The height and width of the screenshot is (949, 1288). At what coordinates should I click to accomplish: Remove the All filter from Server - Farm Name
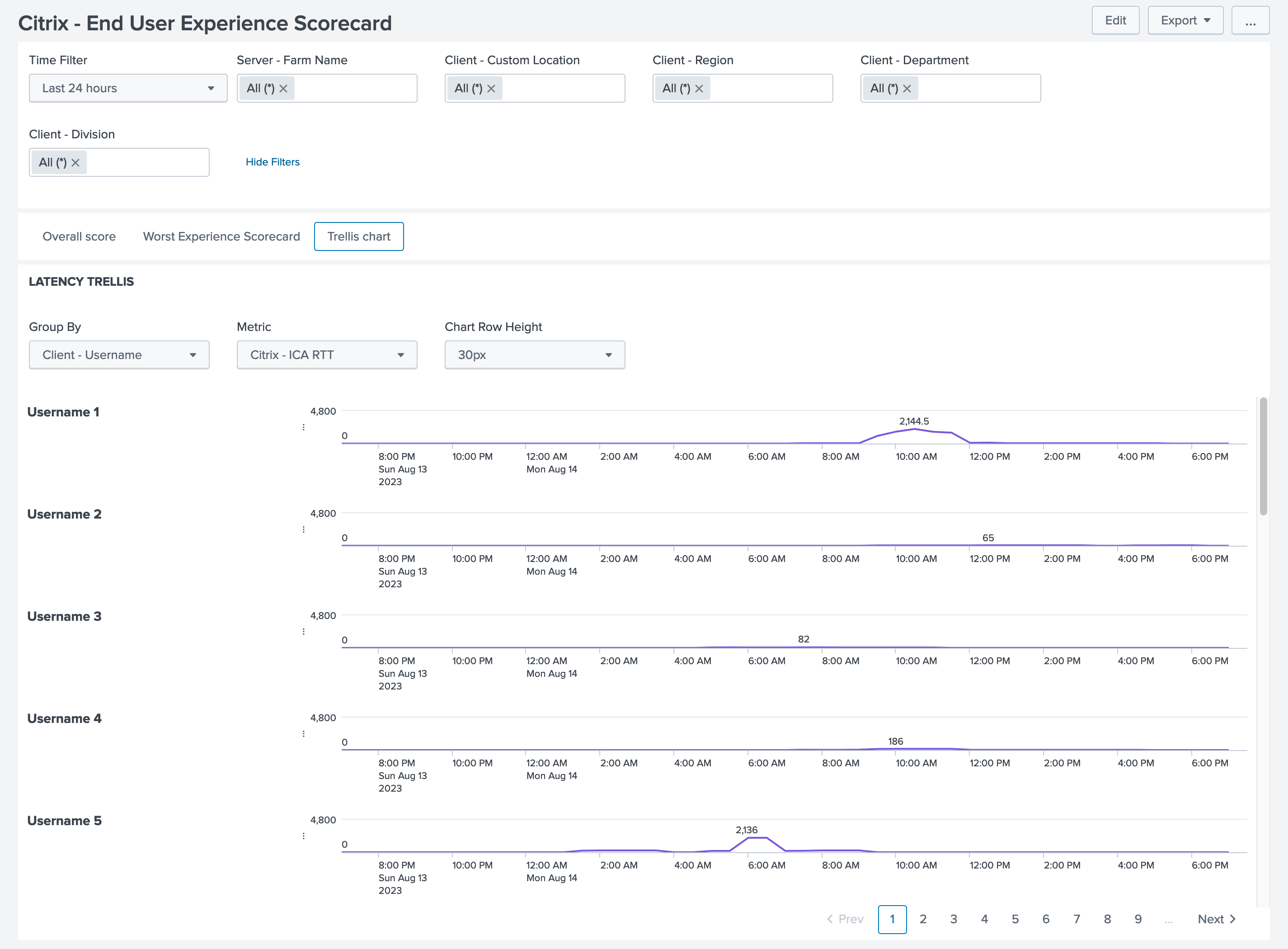(283, 88)
